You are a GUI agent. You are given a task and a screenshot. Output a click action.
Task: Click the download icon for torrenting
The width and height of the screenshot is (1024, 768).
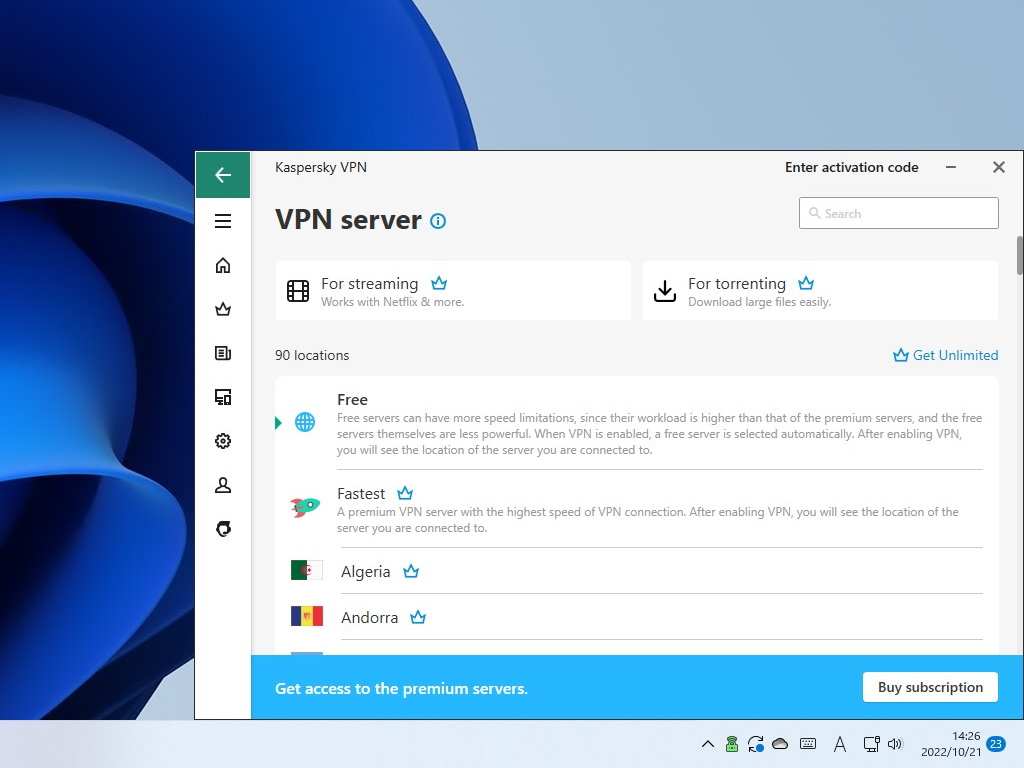[x=665, y=291]
